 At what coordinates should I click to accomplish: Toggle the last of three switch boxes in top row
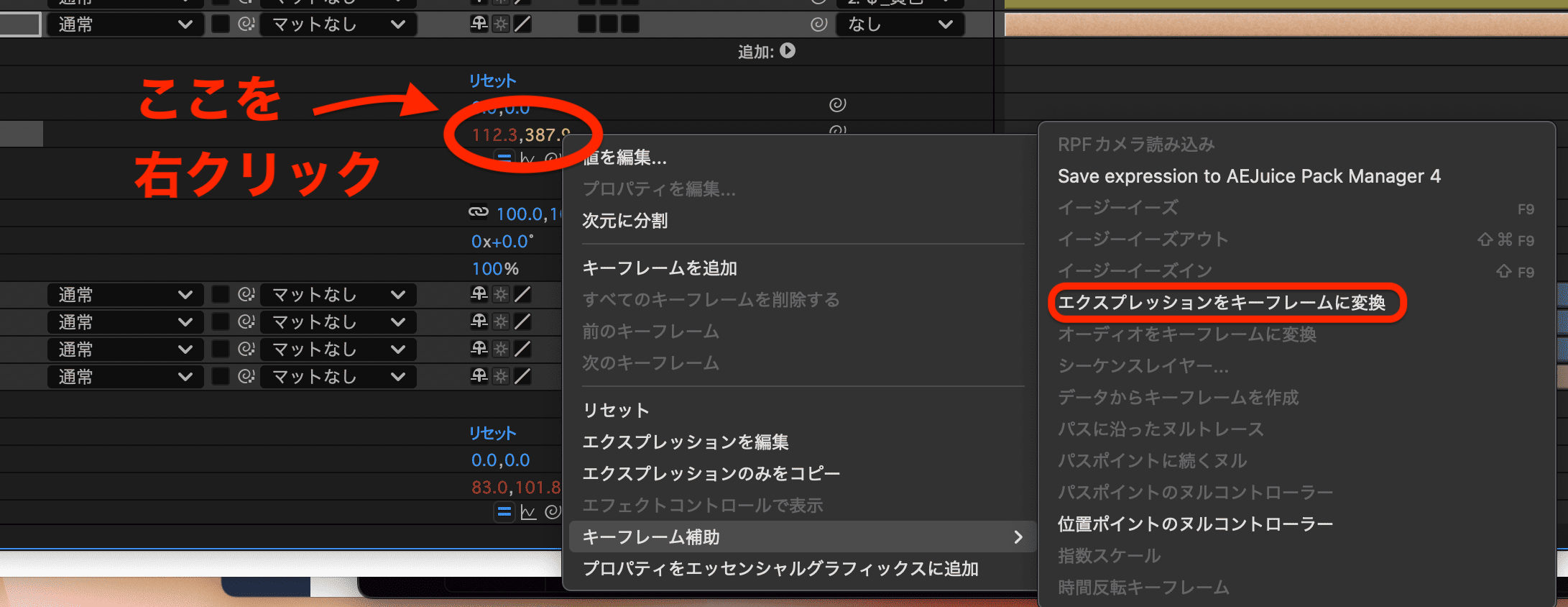click(x=630, y=24)
